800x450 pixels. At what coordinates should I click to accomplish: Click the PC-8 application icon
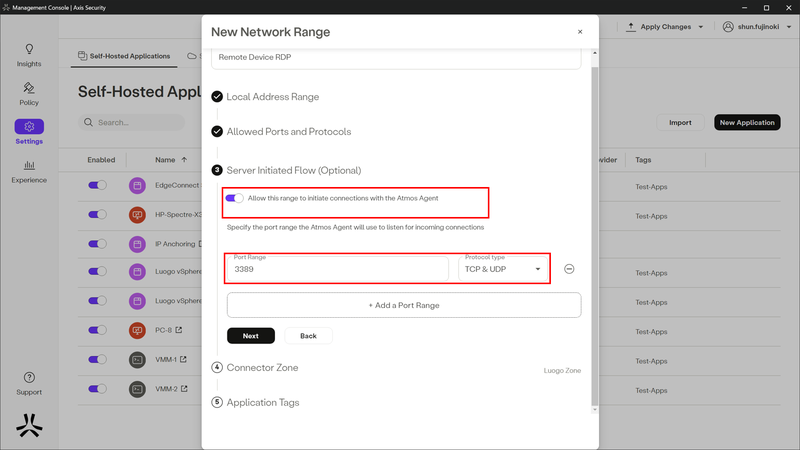pyautogui.click(x=137, y=330)
